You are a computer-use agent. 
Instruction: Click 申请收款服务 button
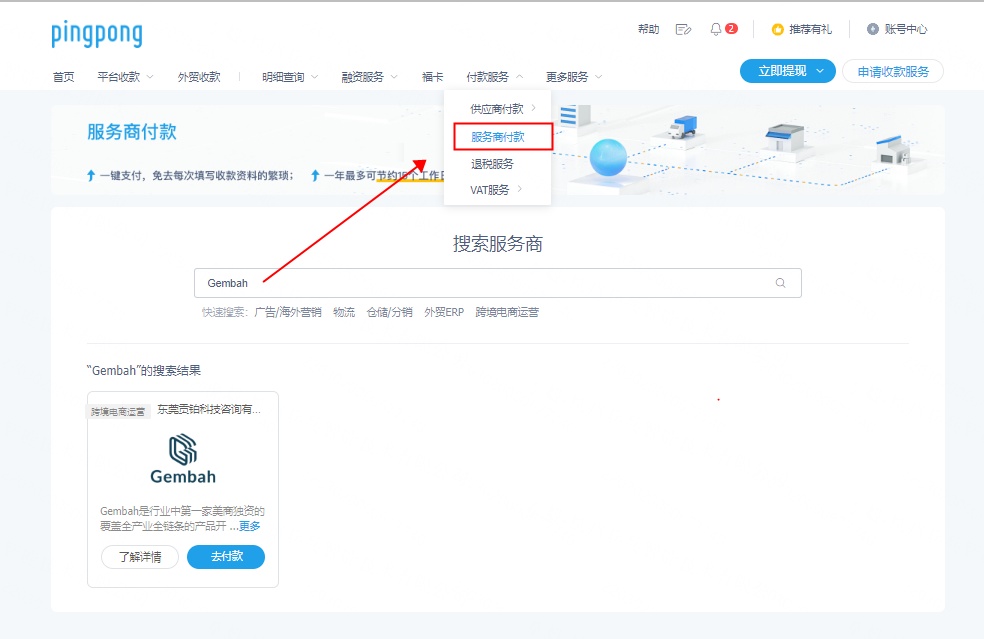point(892,72)
